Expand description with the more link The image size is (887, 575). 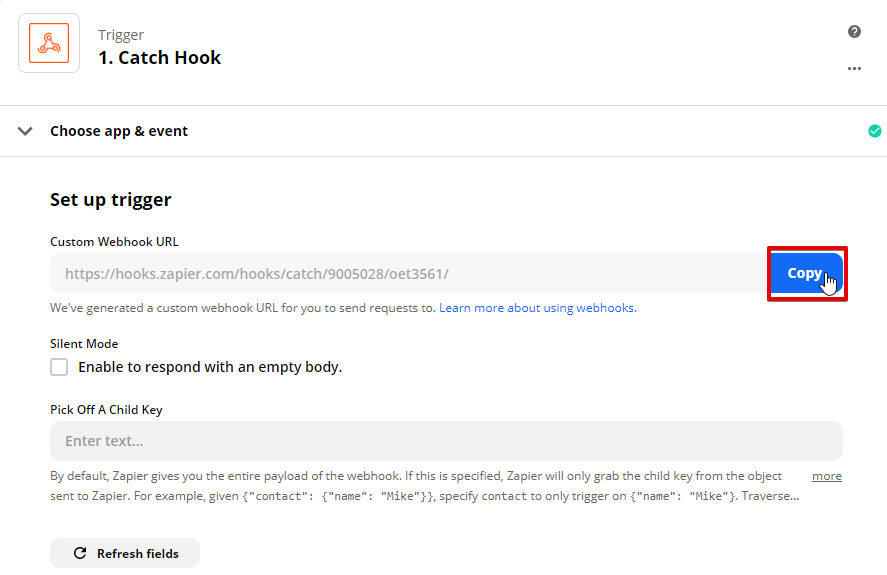click(x=826, y=476)
